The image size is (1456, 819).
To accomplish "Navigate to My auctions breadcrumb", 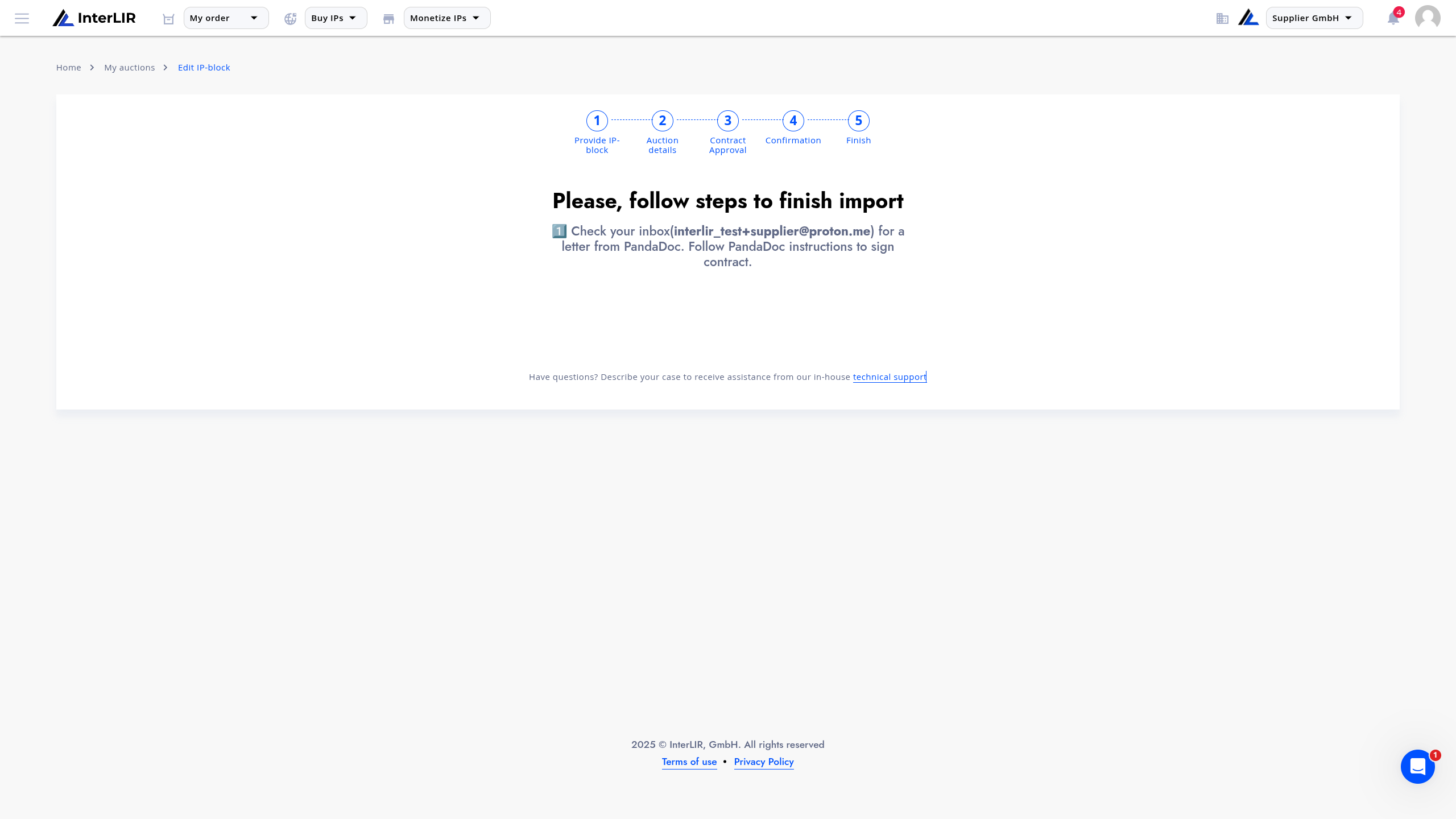I will [x=129, y=68].
